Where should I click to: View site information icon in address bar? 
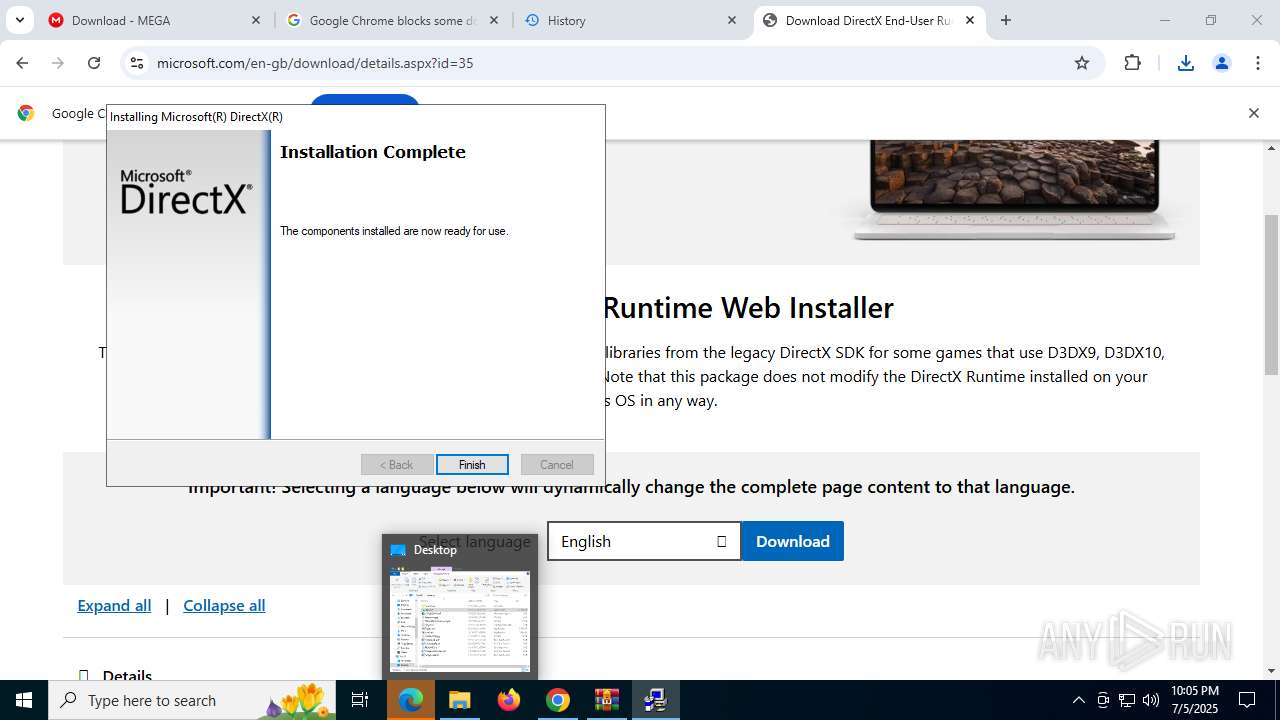point(137,63)
